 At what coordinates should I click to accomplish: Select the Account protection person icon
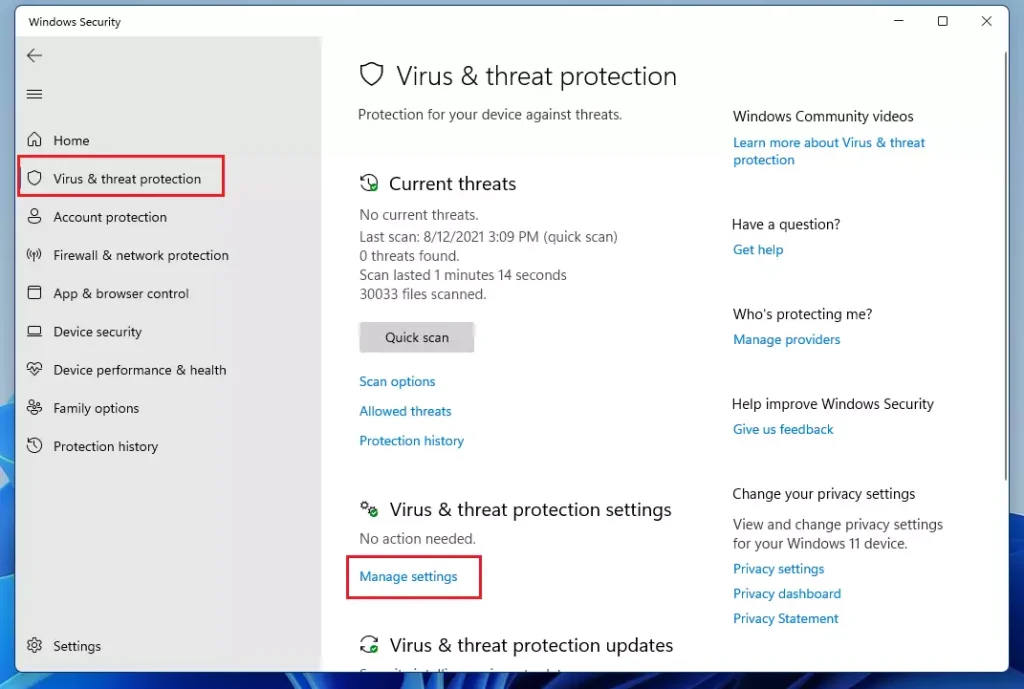tap(35, 216)
